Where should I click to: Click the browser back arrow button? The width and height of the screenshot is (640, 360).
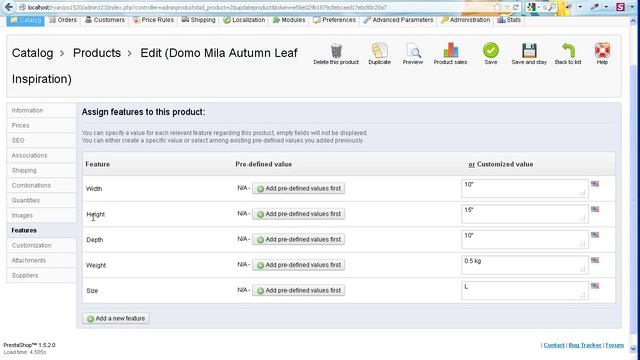coord(8,7)
